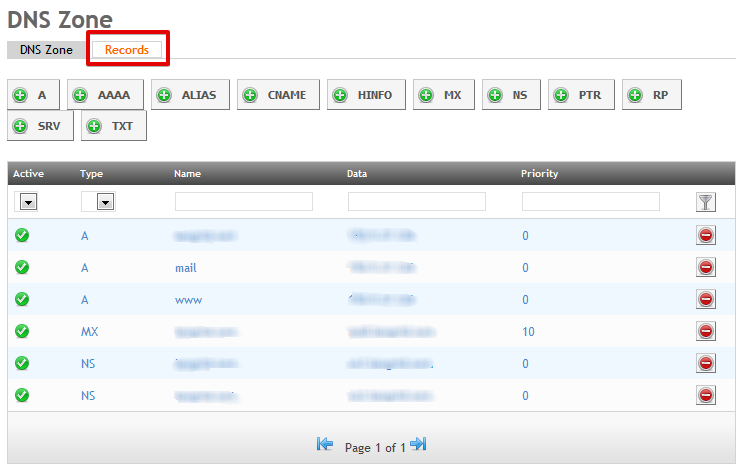The width and height of the screenshot is (745, 470).
Task: Open the mail record name
Action: (x=186, y=268)
